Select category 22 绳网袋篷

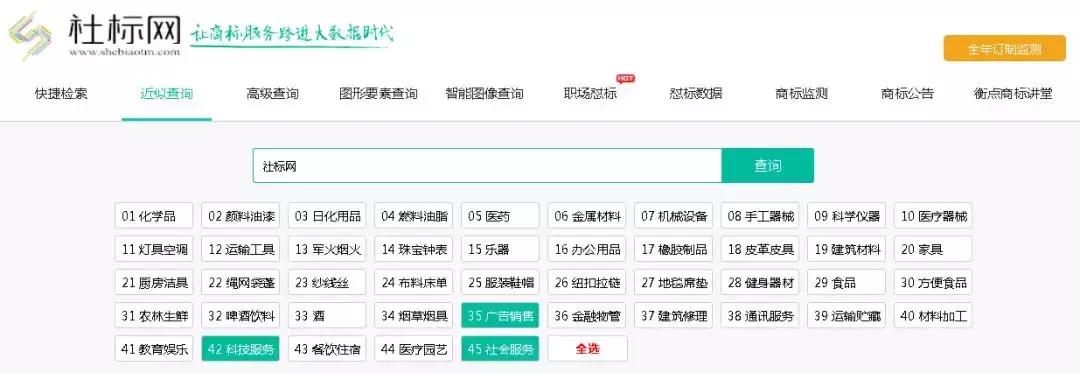point(240,282)
